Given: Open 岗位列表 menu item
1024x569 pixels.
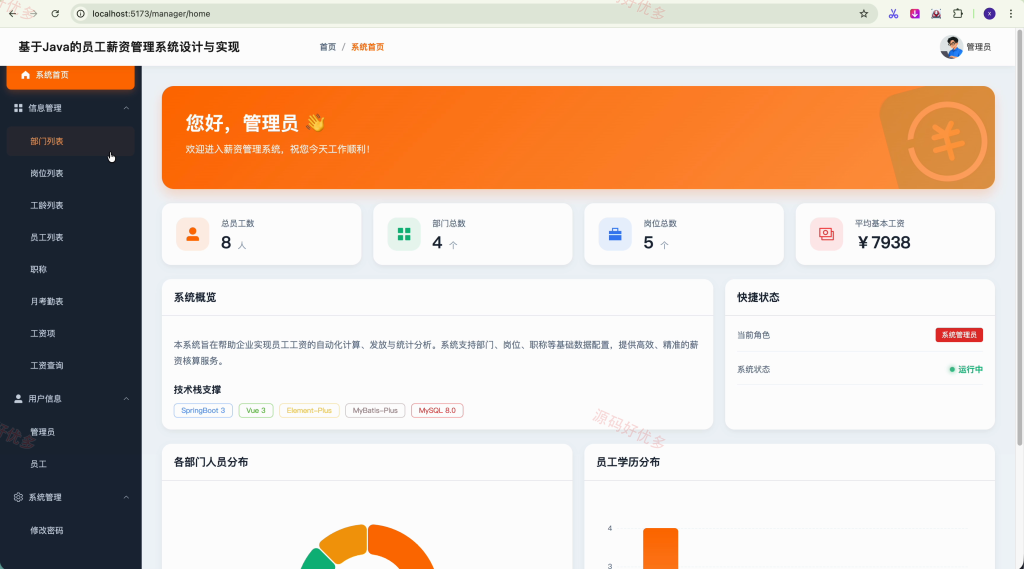Looking at the screenshot, I should pyautogui.click(x=71, y=173).
